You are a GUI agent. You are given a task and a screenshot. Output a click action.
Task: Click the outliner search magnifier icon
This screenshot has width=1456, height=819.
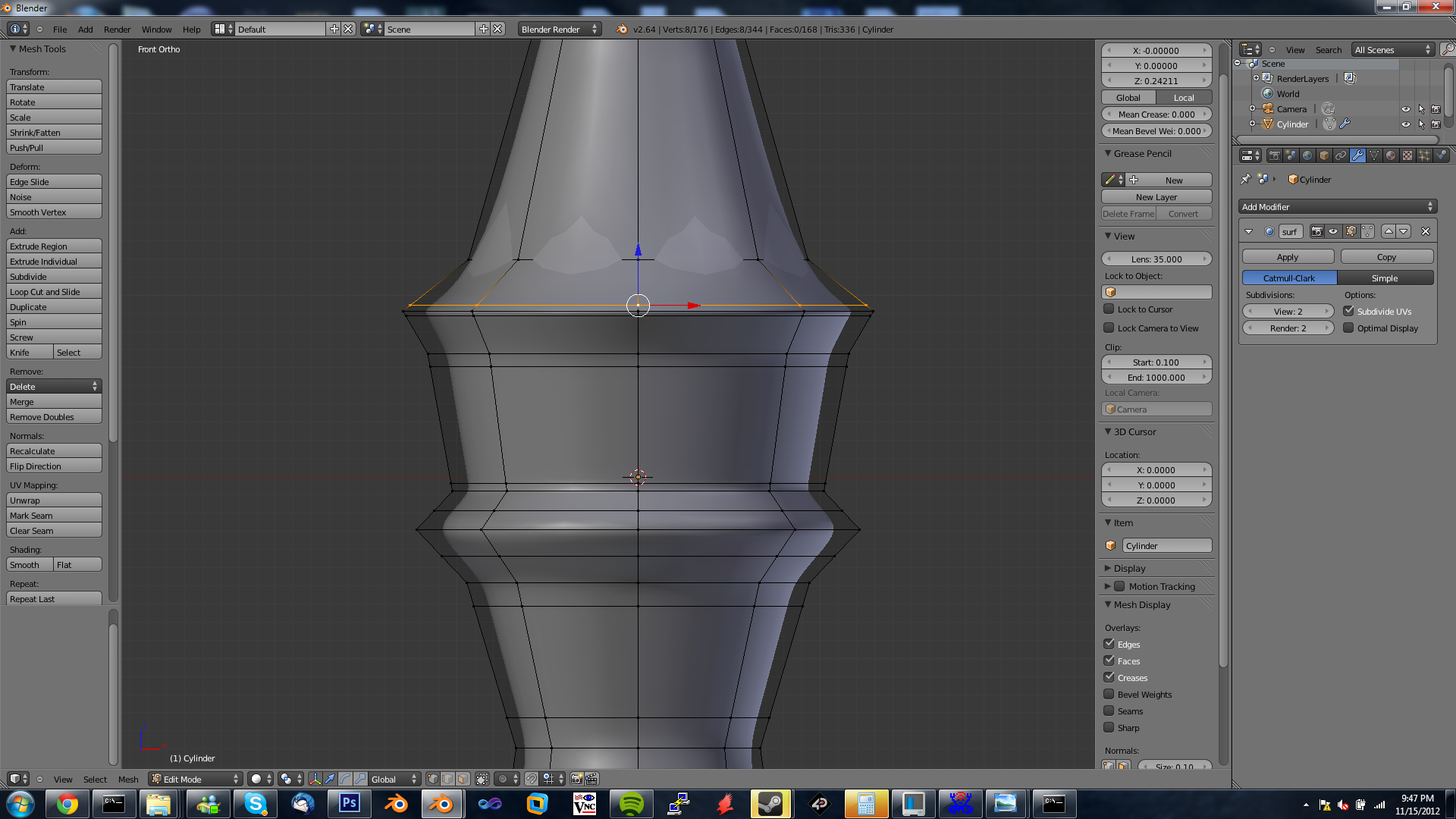1448,49
